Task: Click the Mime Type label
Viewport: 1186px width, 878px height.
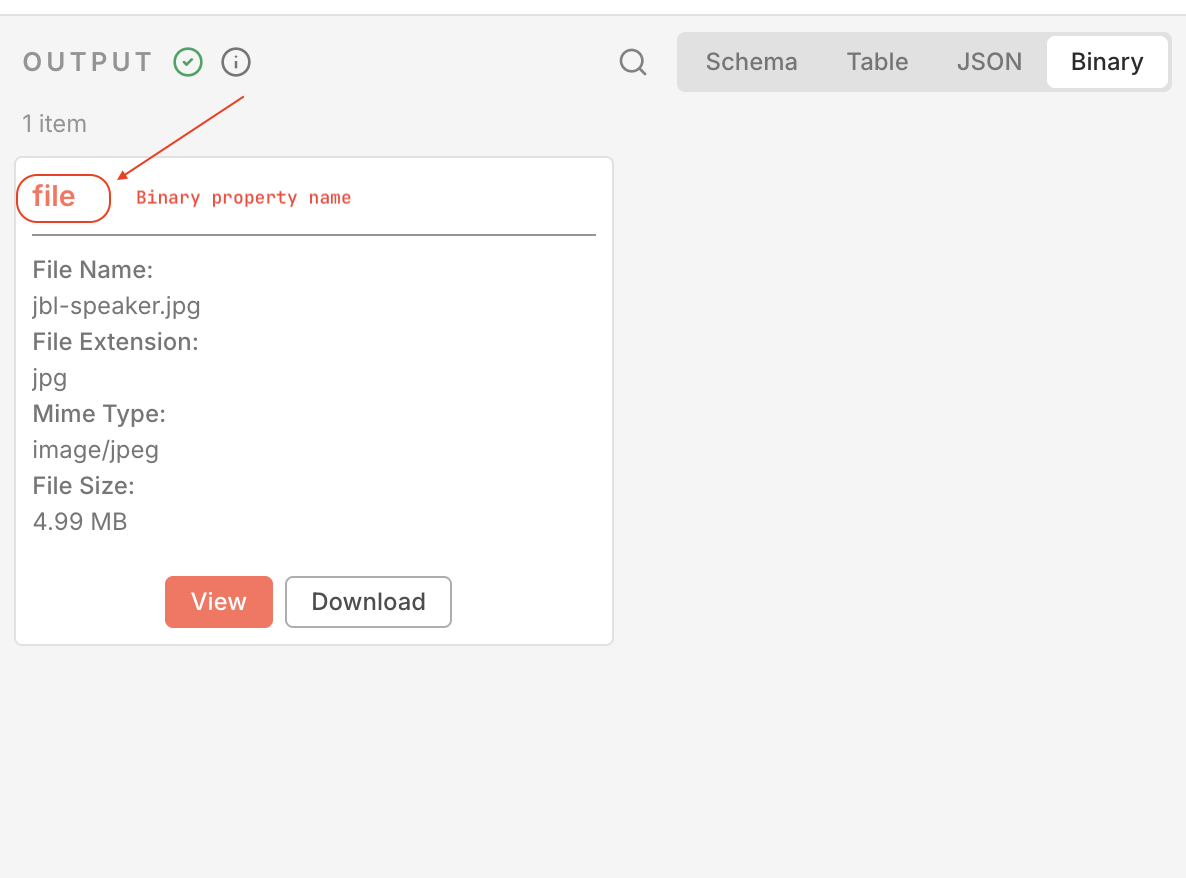Action: 99,414
